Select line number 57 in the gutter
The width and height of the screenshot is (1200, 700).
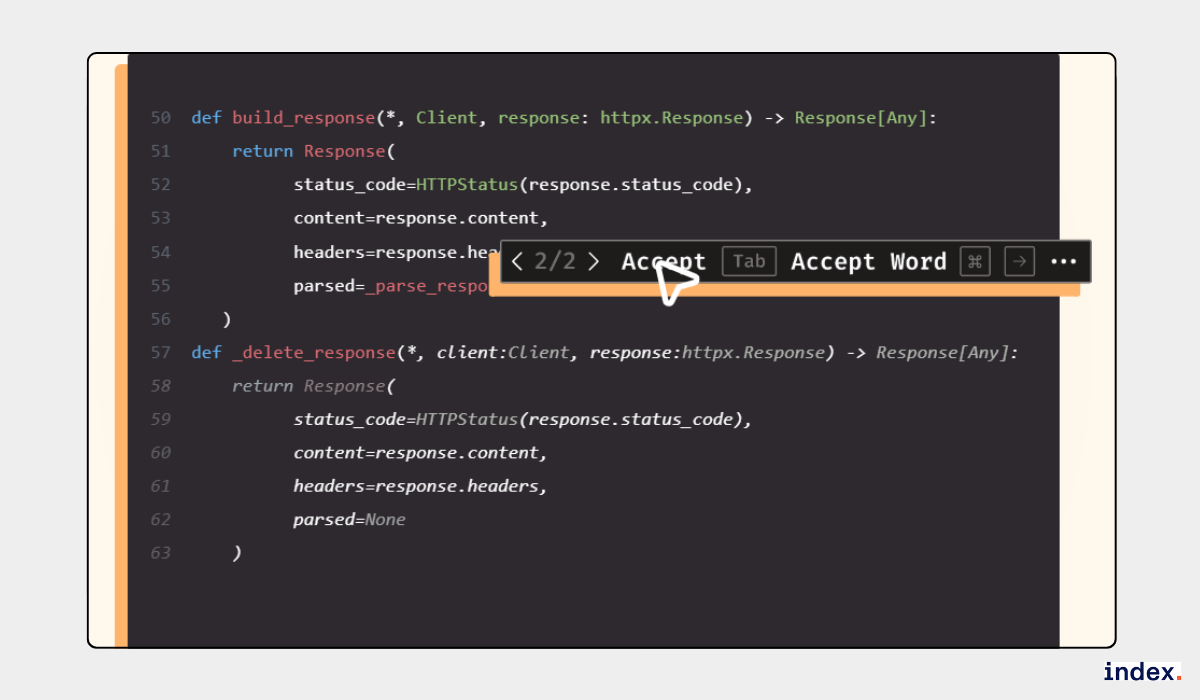[x=160, y=352]
